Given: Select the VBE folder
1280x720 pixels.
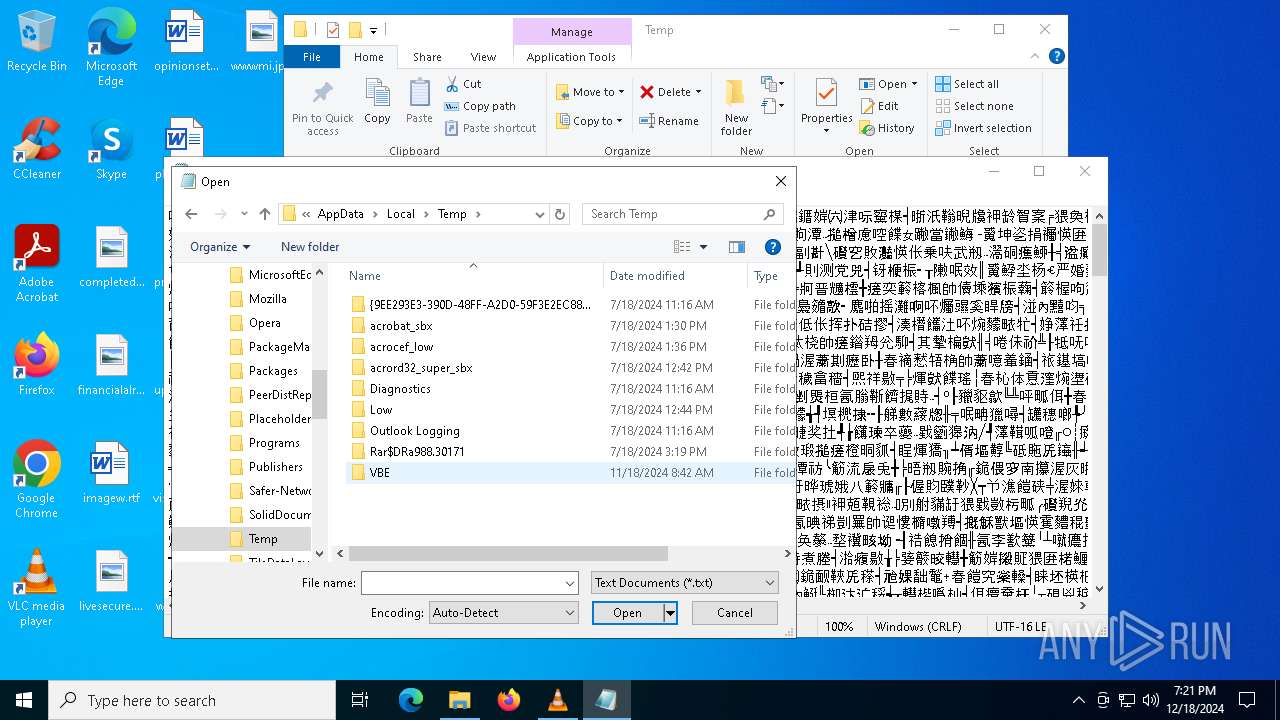Looking at the screenshot, I should pos(570,473).
